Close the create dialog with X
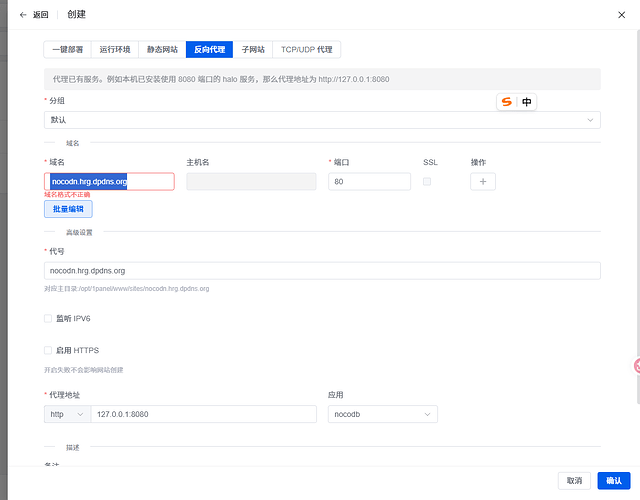Screen dimensions: 640x500 pos(621,15)
